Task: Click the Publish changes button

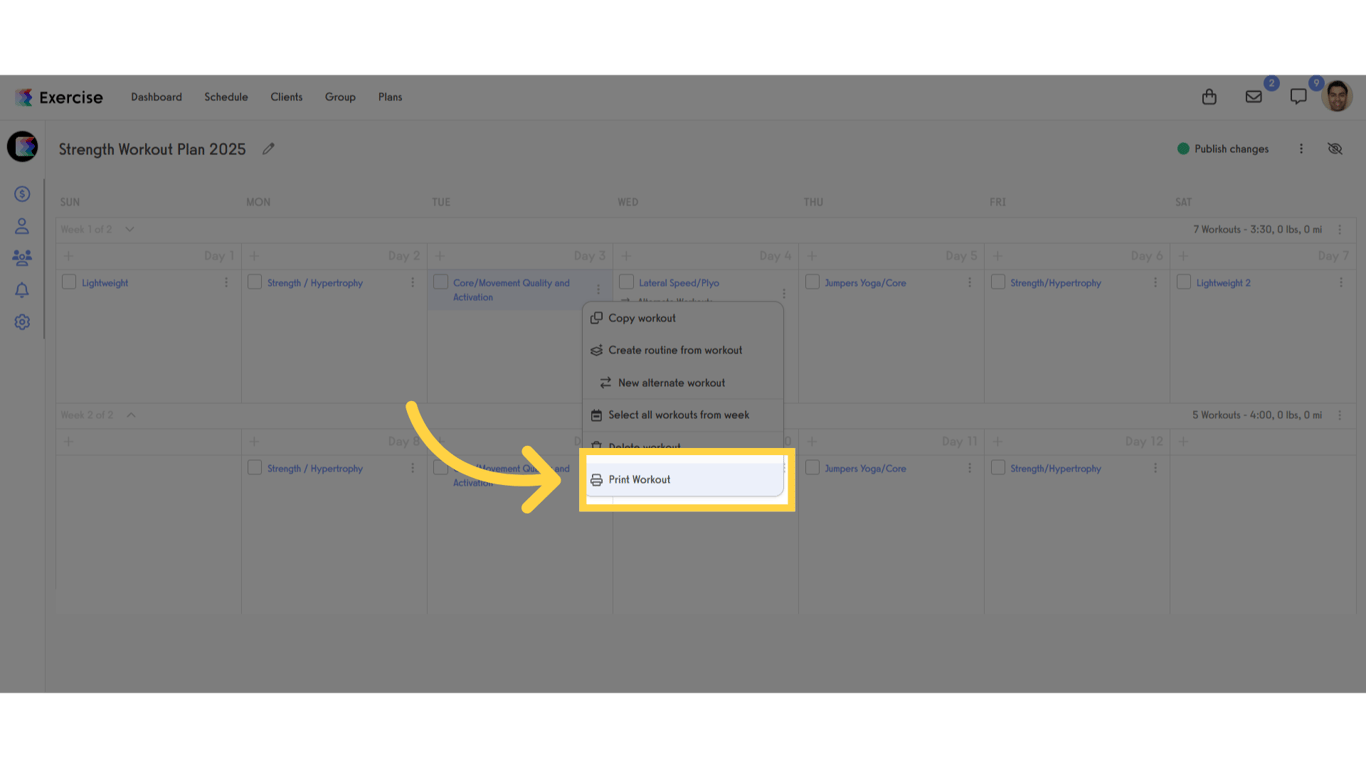Action: point(1223,149)
